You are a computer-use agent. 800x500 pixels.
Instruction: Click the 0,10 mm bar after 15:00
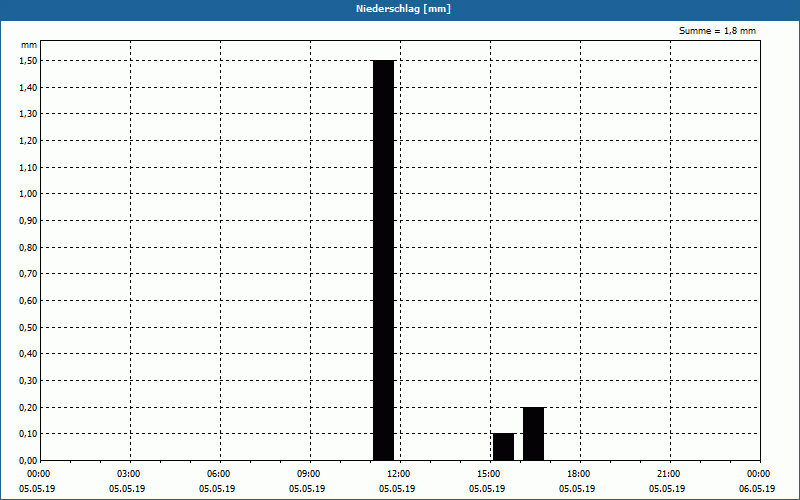(x=504, y=447)
